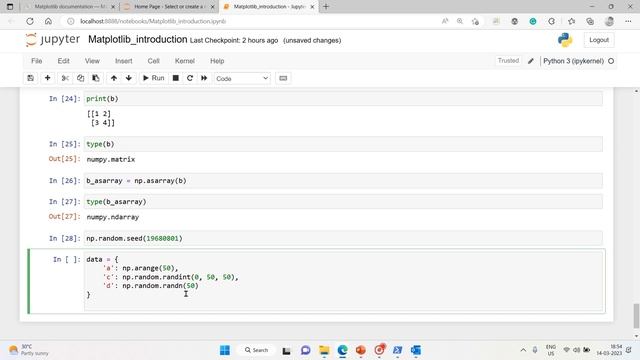Viewport: 640px width, 360px height.
Task: Open browser collections icon
Action: [x=590, y=21]
